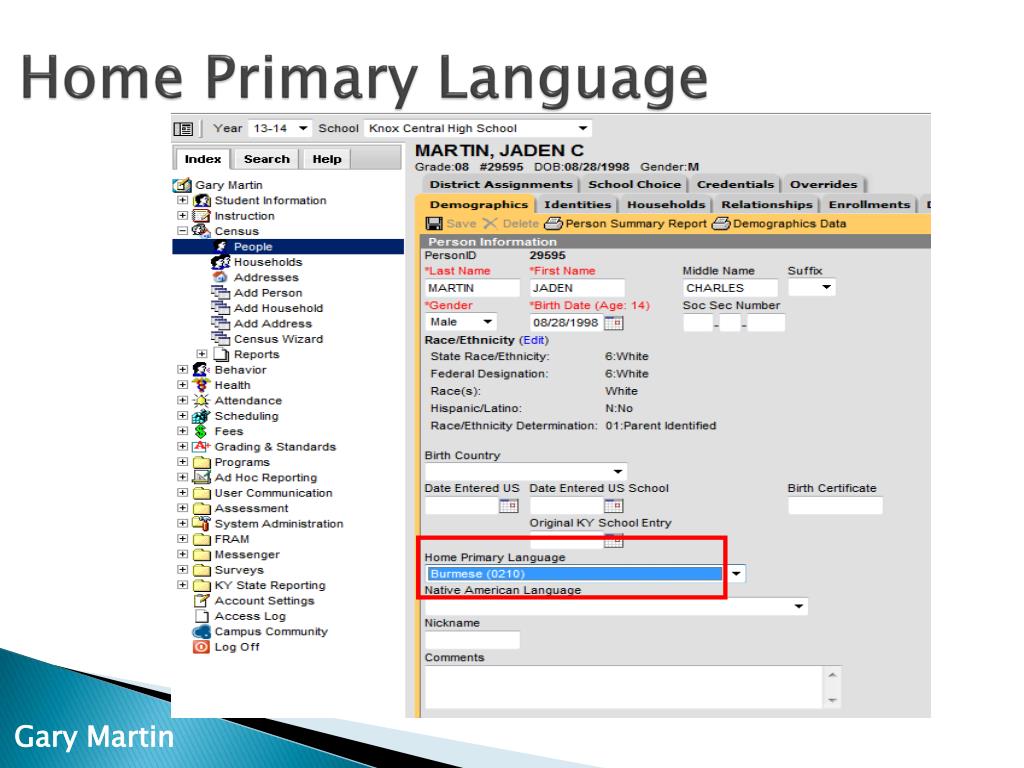This screenshot has width=1024, height=768.
Task: Click the Census icon
Action: pos(201,231)
